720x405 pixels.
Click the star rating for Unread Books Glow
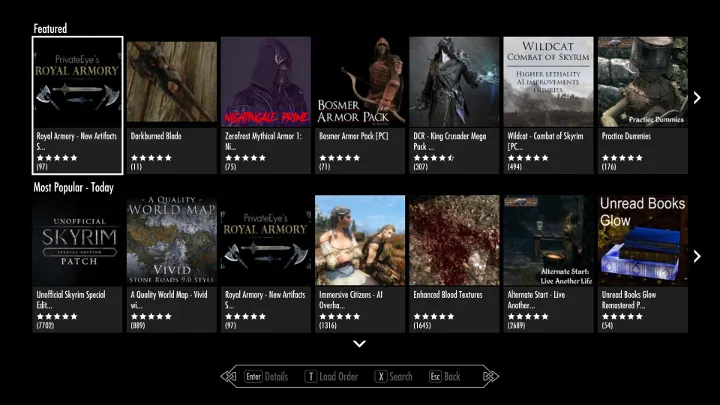point(622,316)
